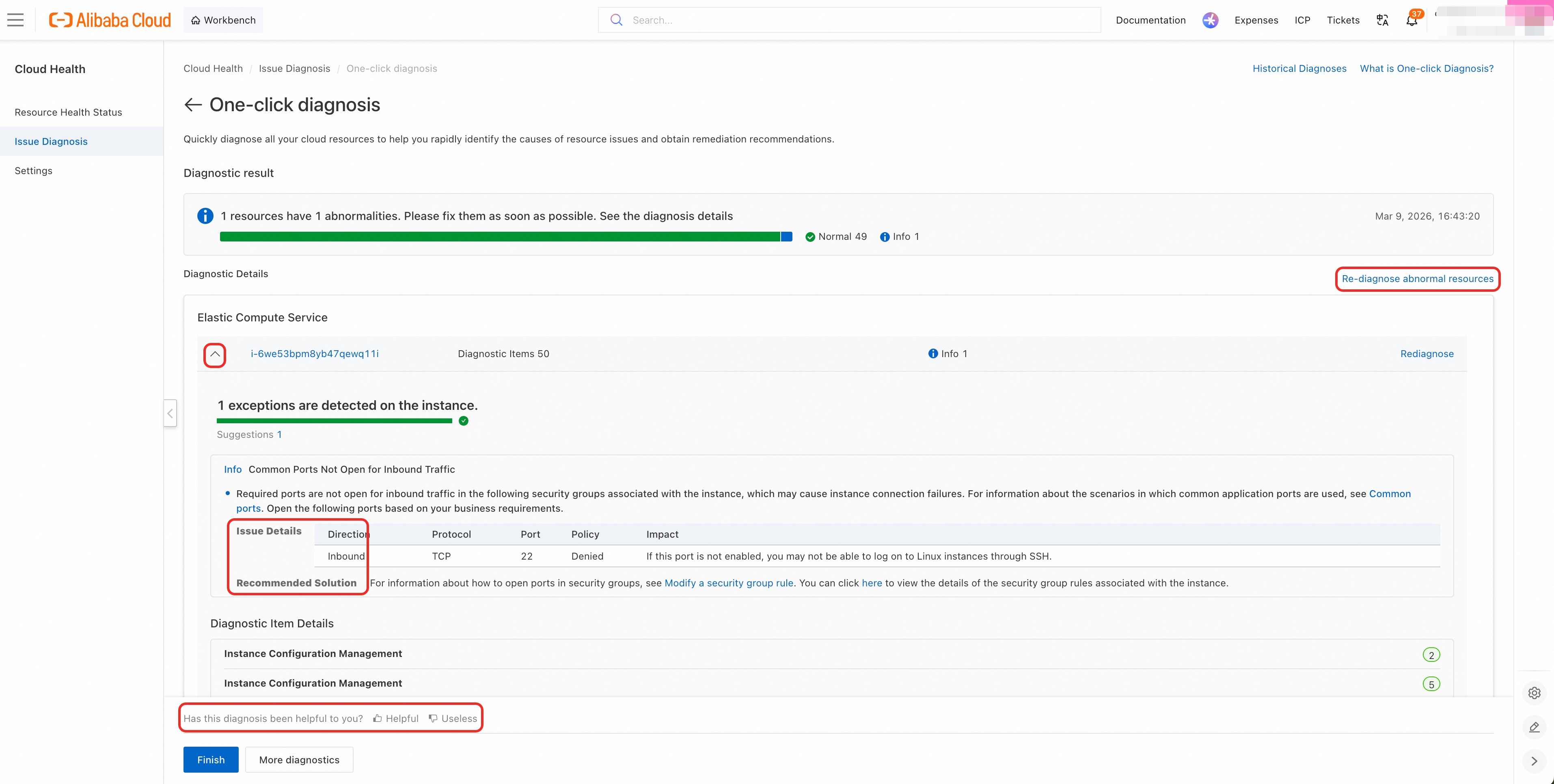Image resolution: width=1554 pixels, height=784 pixels.
Task: Expand first Instance Configuration Management row
Action: tap(832, 654)
